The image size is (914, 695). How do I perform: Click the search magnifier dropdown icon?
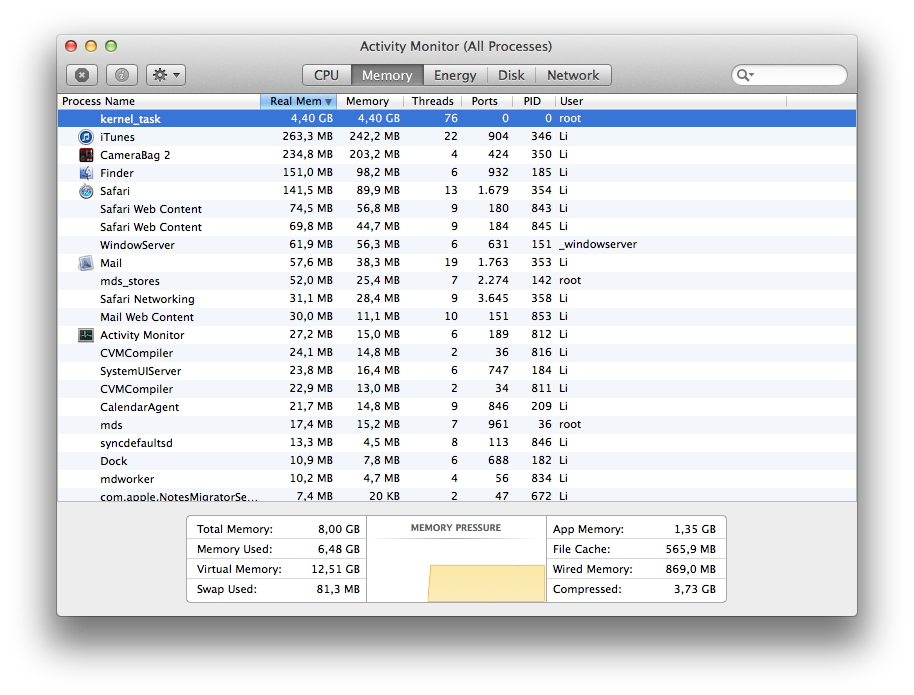(745, 75)
